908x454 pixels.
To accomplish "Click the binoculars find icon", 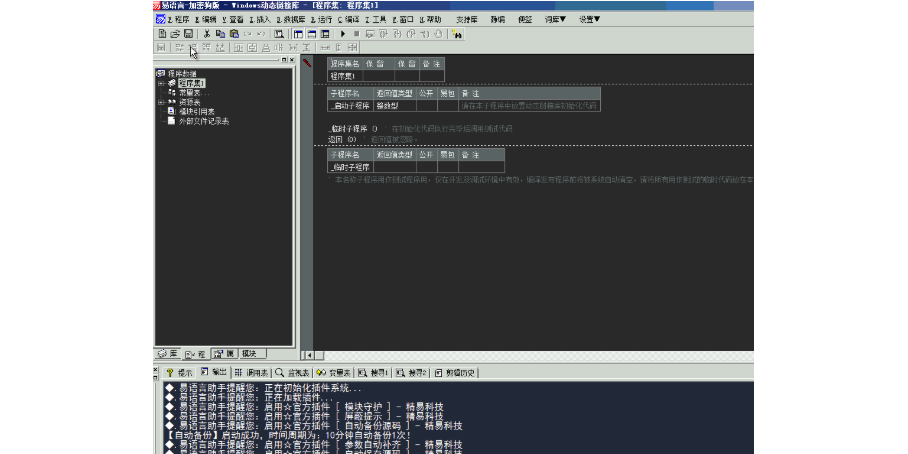I will coord(458,33).
